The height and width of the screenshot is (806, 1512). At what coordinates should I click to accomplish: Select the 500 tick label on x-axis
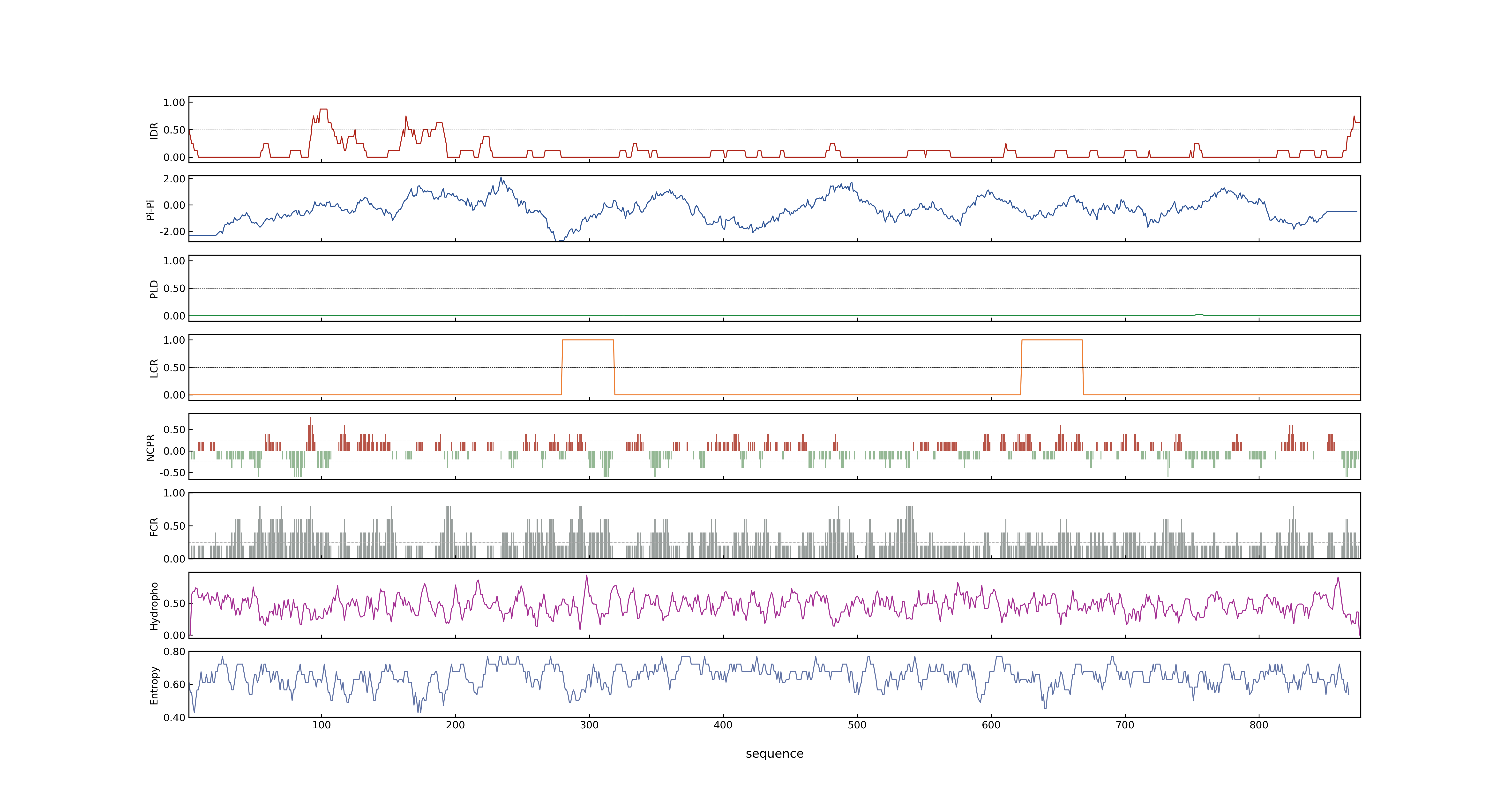pos(857,725)
